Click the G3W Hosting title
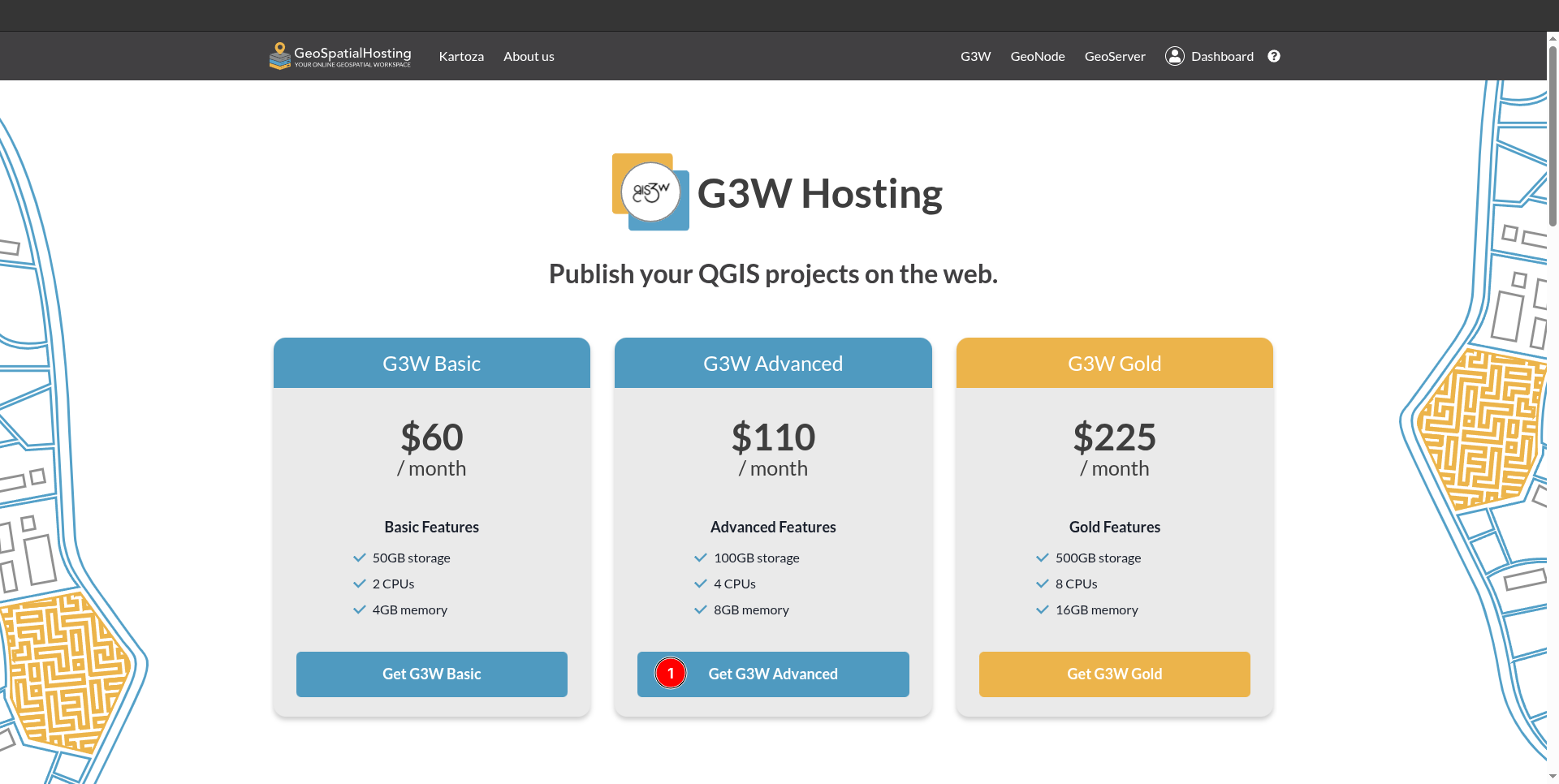 click(x=820, y=193)
